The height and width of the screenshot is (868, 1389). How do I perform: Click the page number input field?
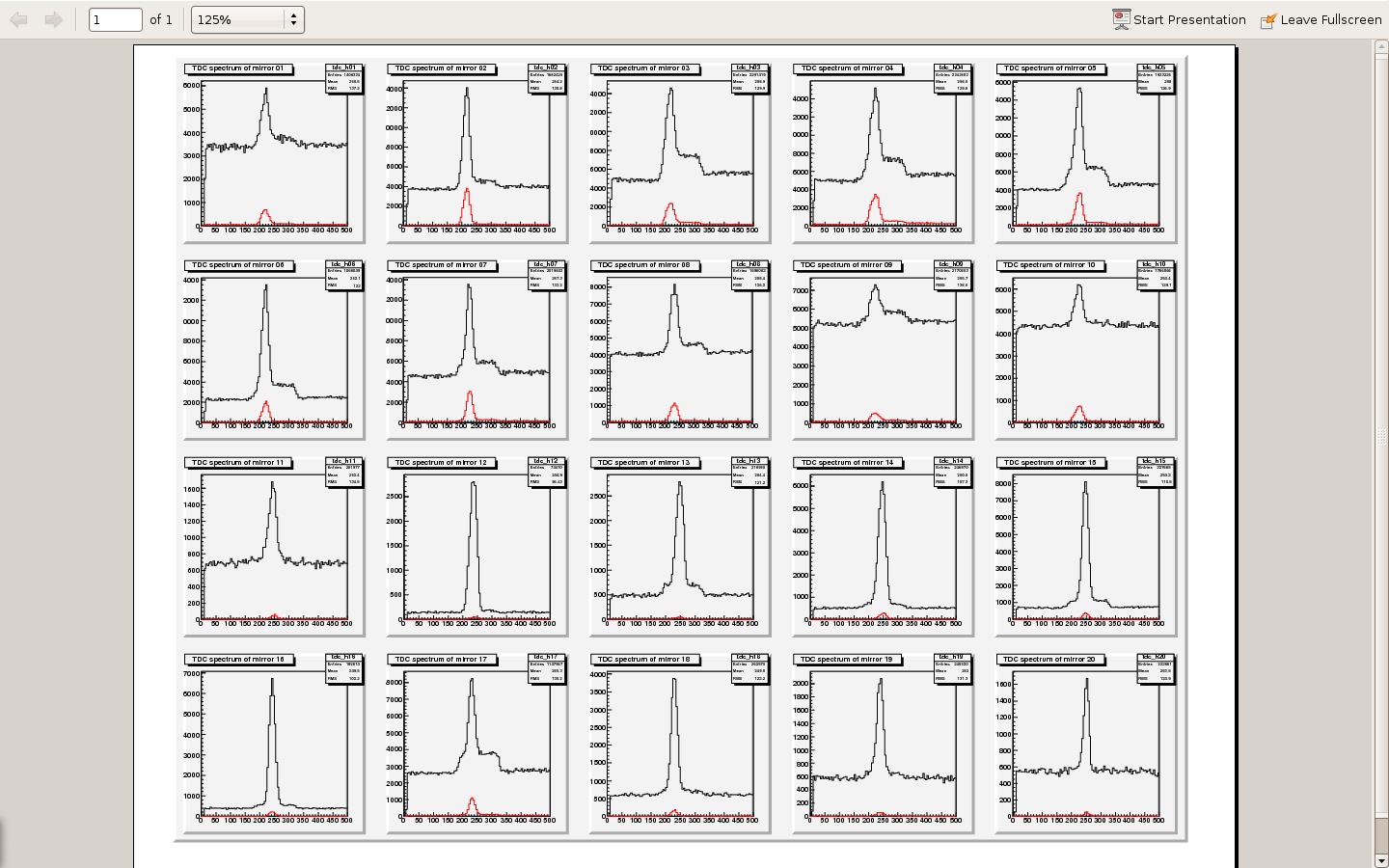tap(116, 19)
